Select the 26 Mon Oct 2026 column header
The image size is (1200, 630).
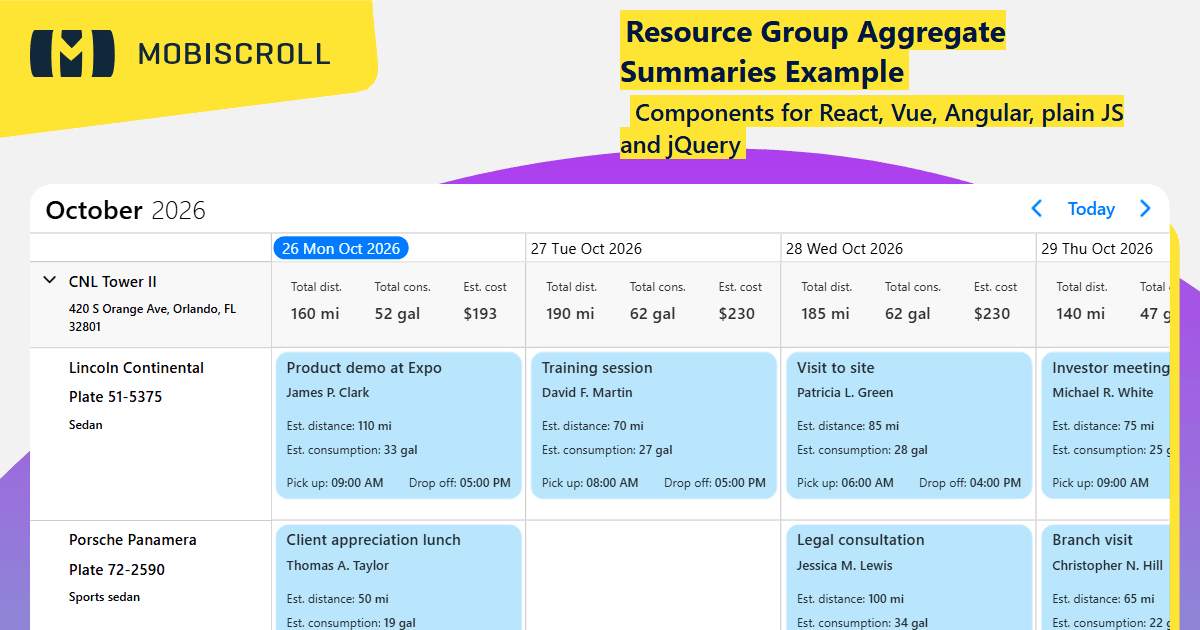[341, 248]
